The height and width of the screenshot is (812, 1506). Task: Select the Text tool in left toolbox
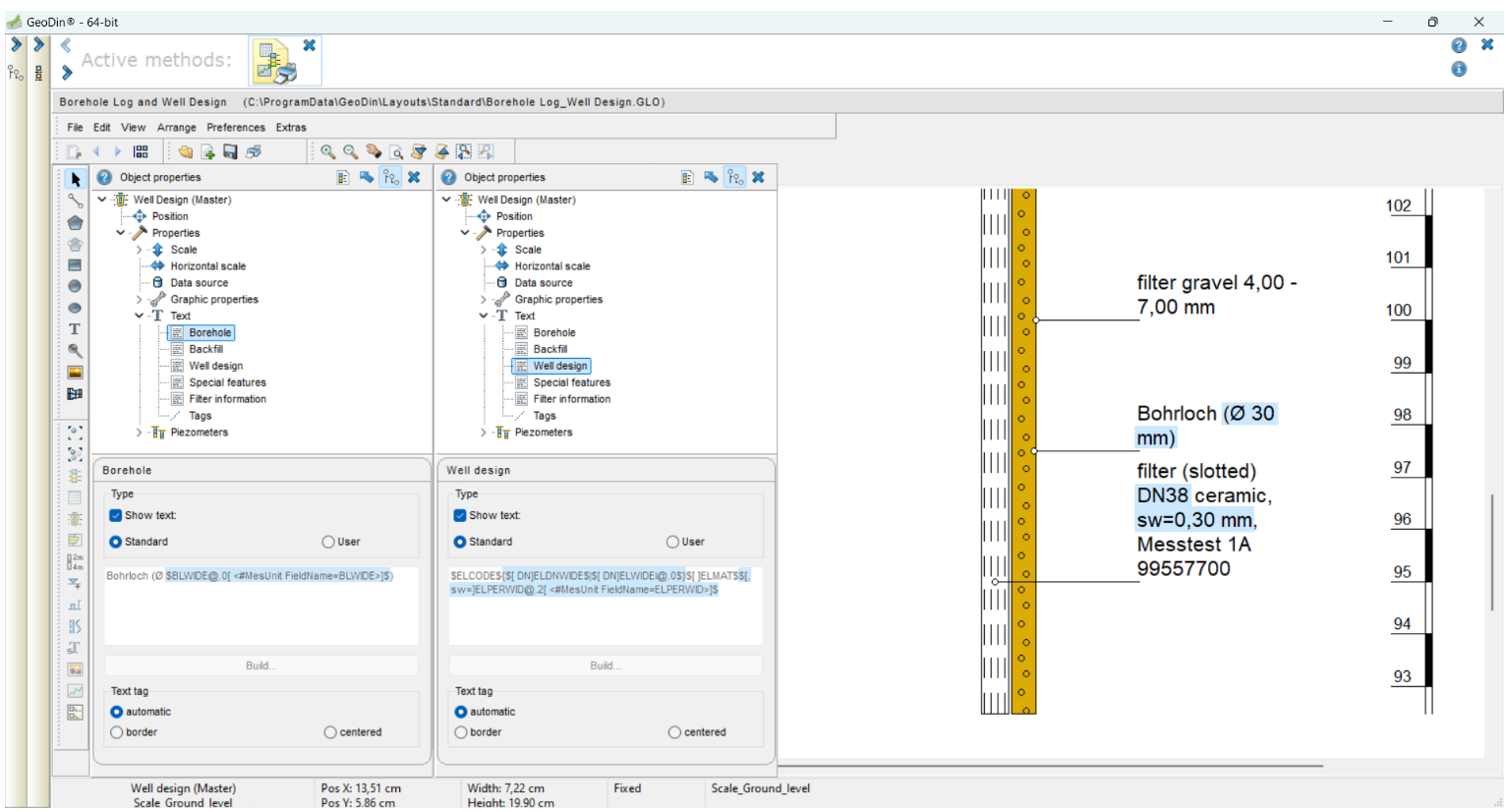75,329
